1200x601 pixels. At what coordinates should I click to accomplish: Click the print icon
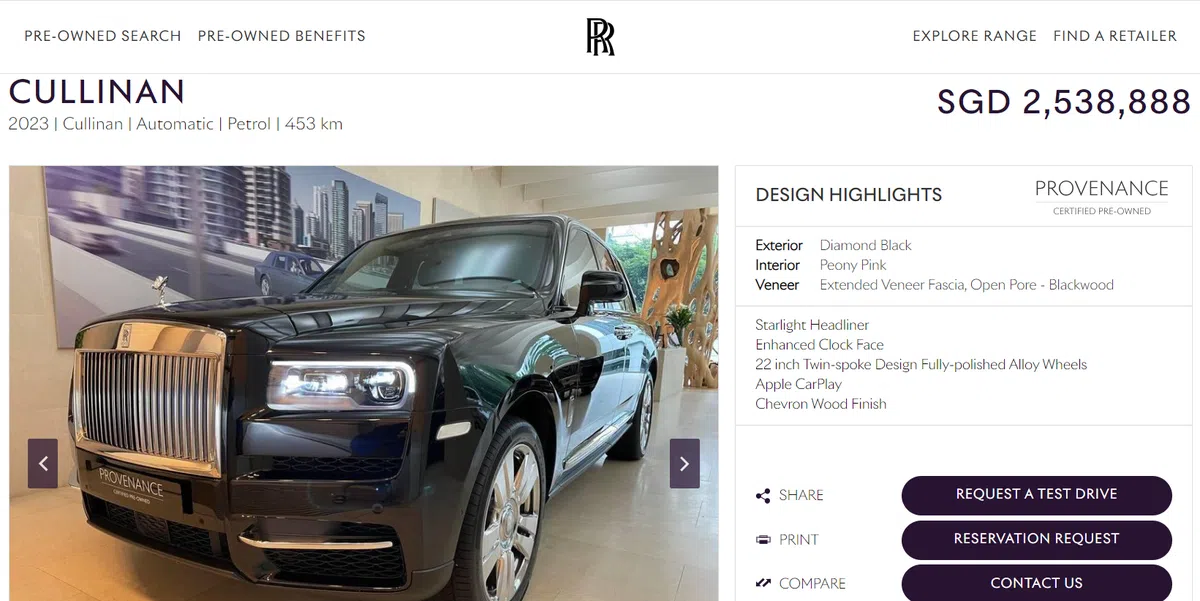point(763,540)
